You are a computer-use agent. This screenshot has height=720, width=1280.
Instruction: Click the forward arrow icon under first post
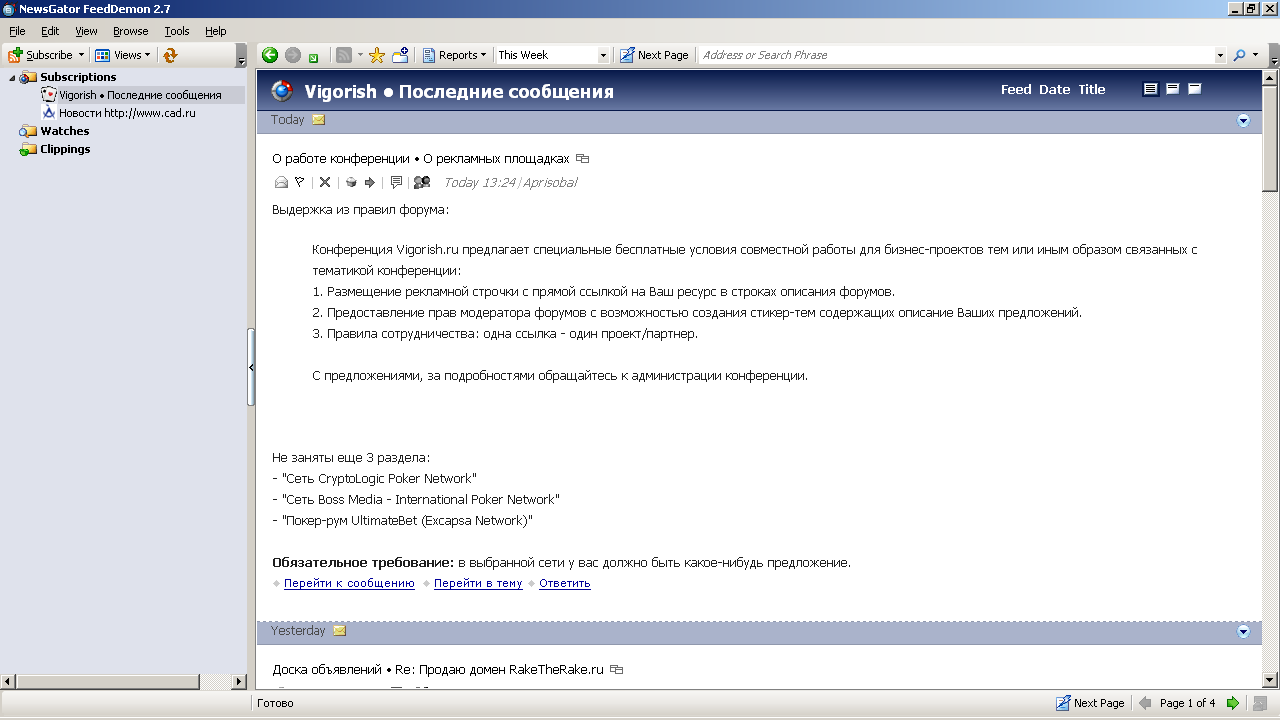pos(369,182)
